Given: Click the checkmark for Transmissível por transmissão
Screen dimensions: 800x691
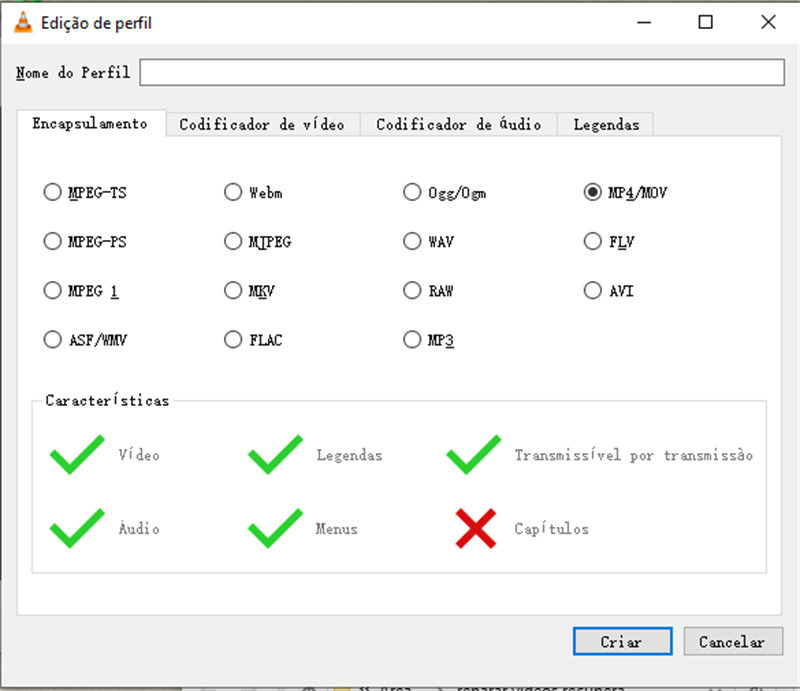Looking at the screenshot, I should (x=472, y=455).
